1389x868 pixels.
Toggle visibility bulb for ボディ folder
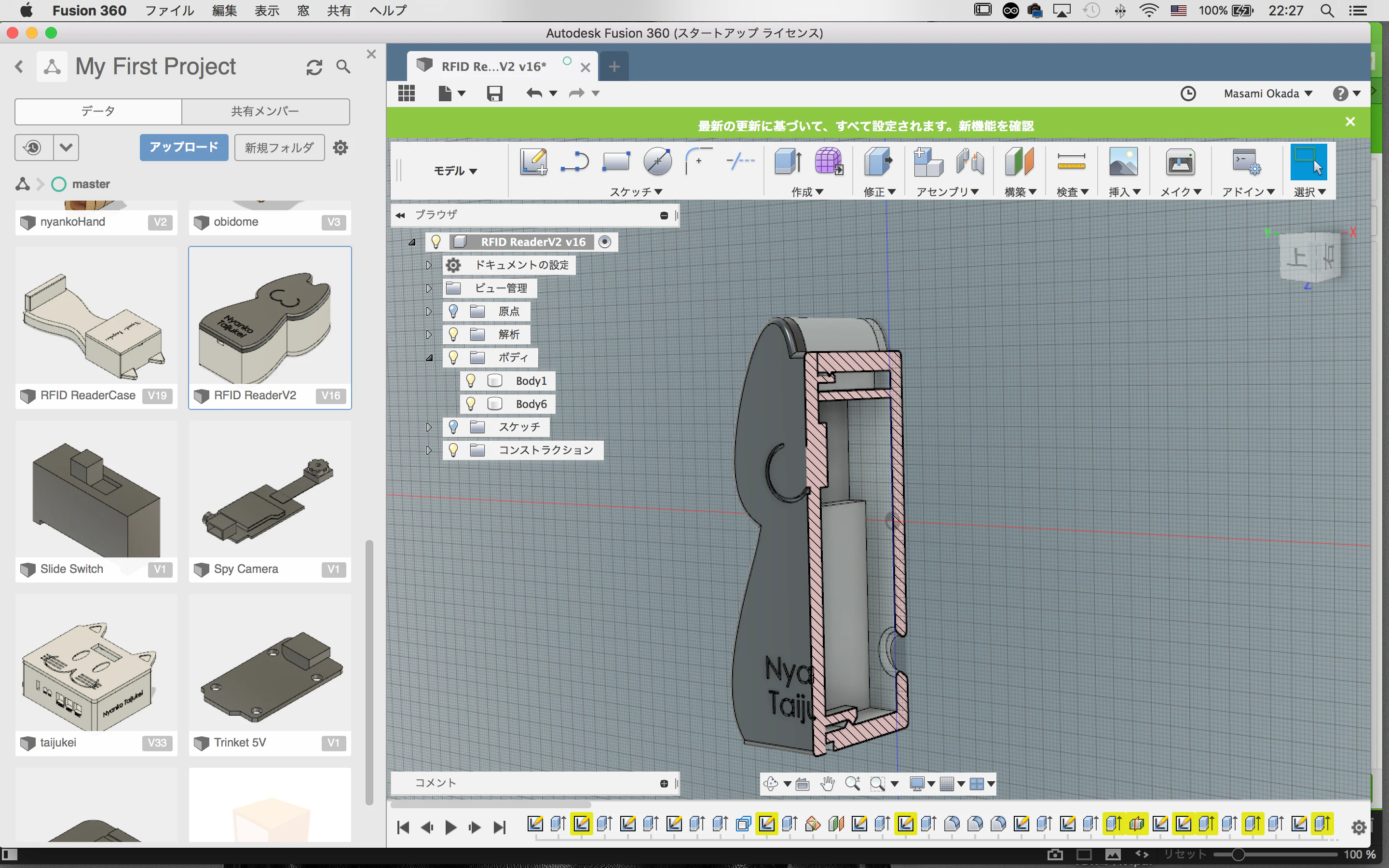click(x=453, y=358)
